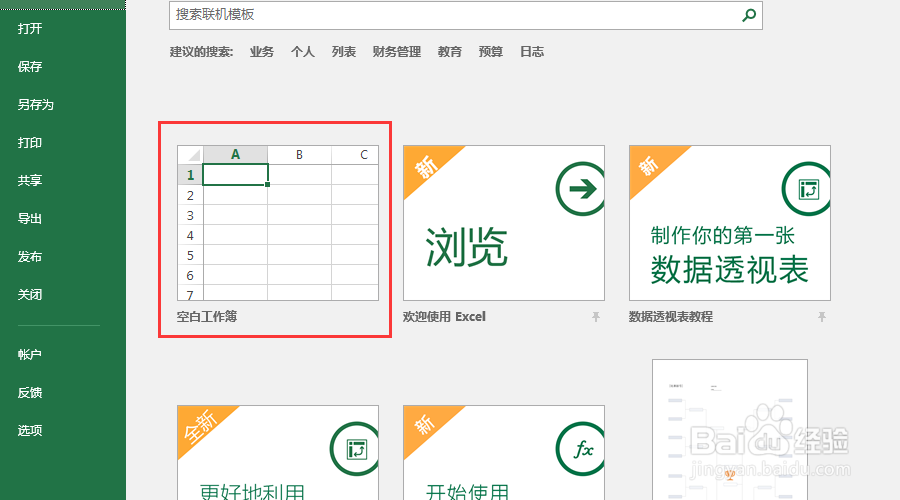Search suggested term 个人

click(x=302, y=52)
